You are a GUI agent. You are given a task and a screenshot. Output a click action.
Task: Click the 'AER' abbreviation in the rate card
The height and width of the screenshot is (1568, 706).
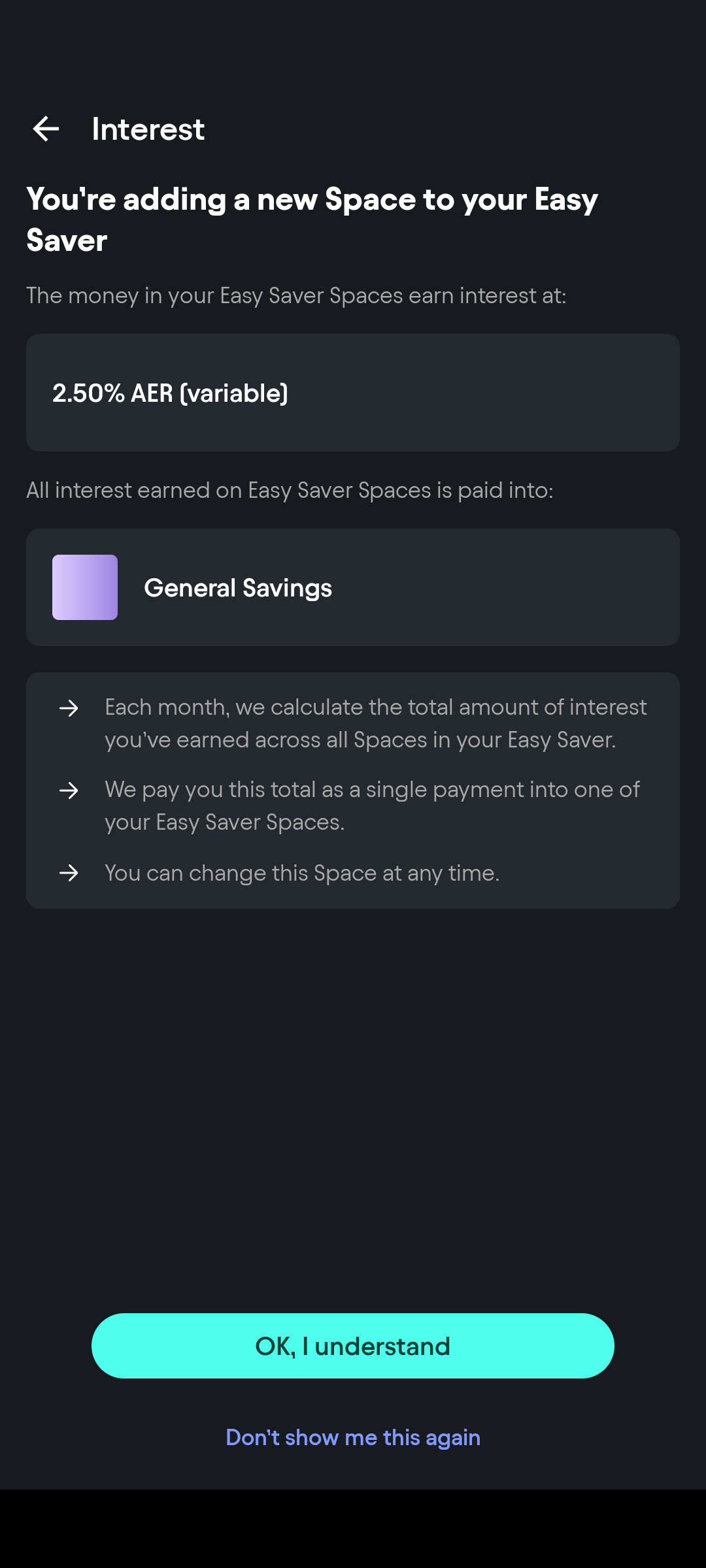(x=152, y=393)
